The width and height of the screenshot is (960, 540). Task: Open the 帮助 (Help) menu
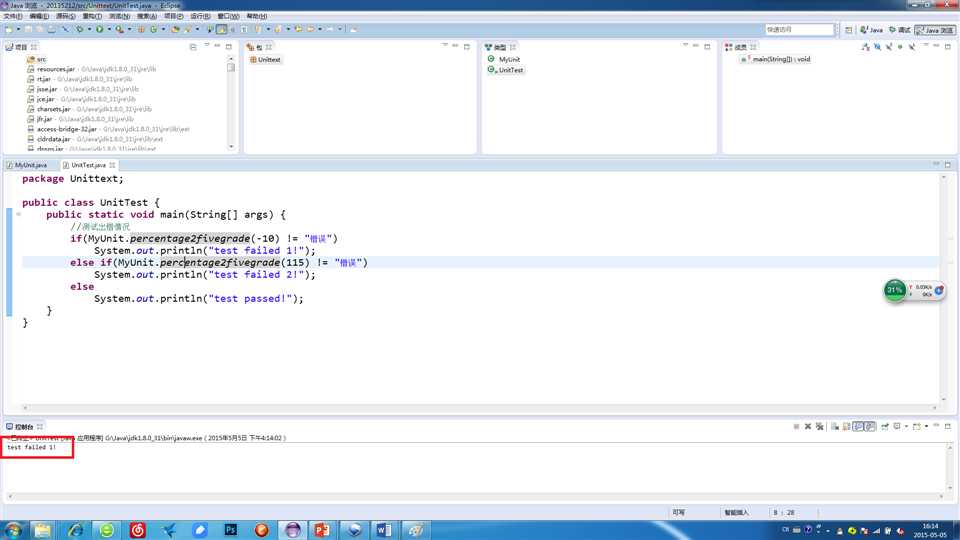coord(256,17)
